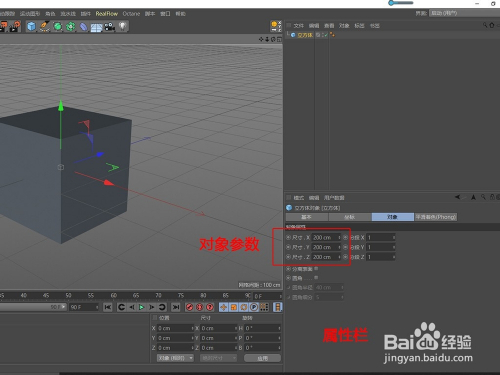
Task: Open the deformer tools icon
Action: coord(83,27)
